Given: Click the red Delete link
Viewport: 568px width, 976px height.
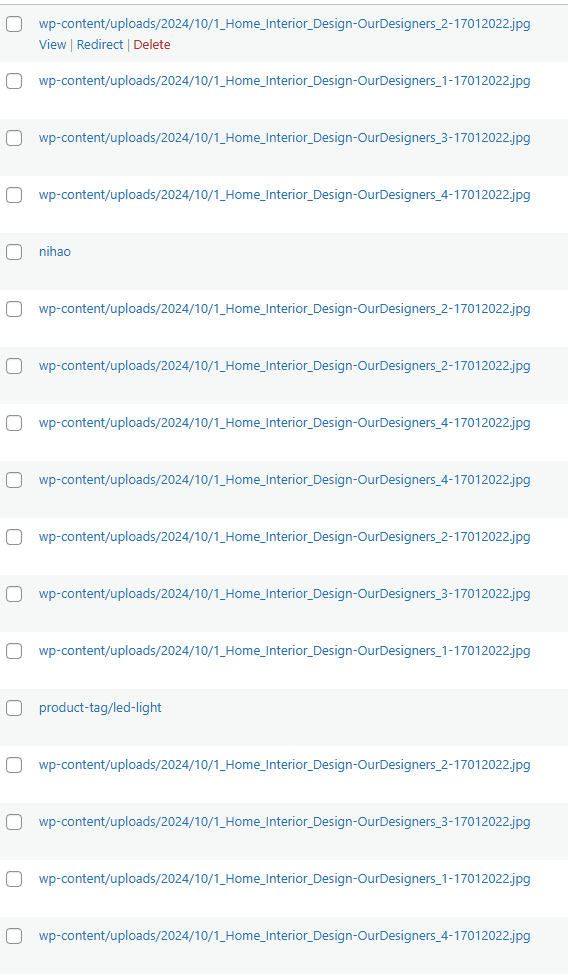Looking at the screenshot, I should [152, 45].
